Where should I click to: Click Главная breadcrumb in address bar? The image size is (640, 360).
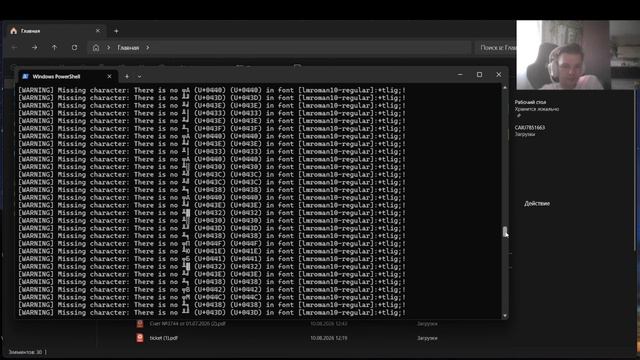click(128, 48)
